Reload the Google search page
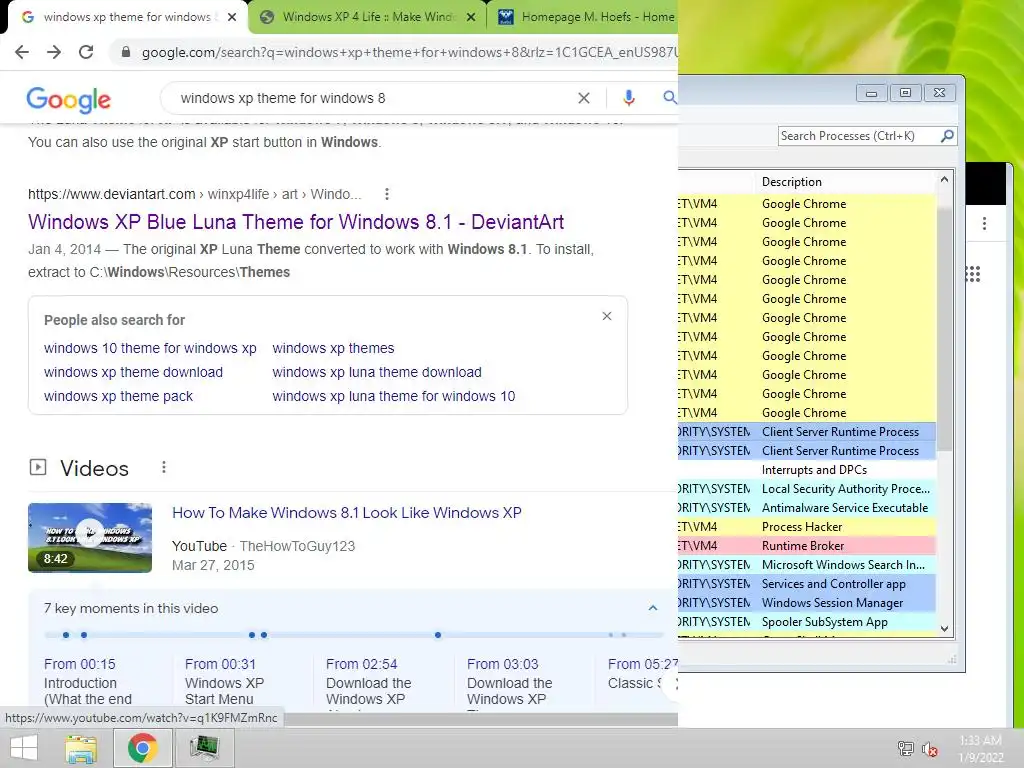This screenshot has width=1024, height=768. [x=86, y=52]
